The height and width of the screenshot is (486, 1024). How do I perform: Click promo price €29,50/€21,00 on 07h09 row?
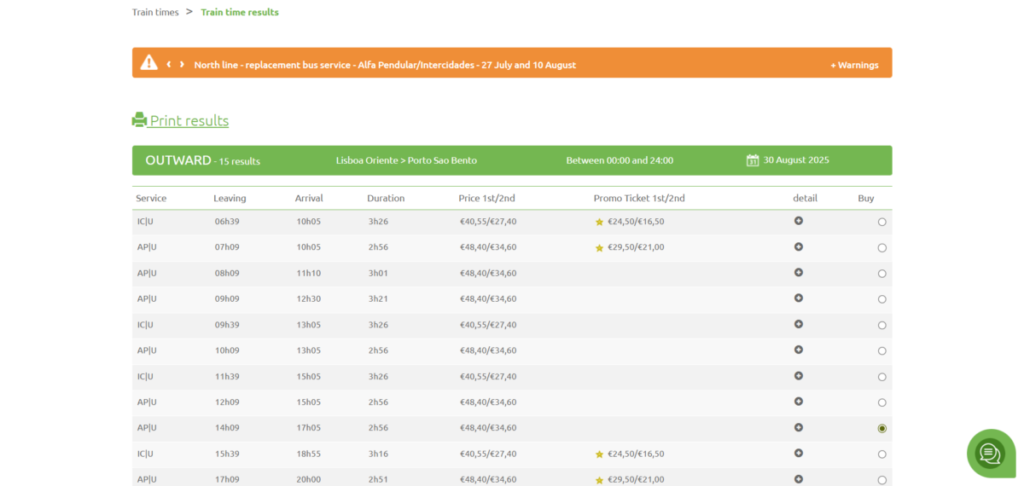tap(635, 247)
